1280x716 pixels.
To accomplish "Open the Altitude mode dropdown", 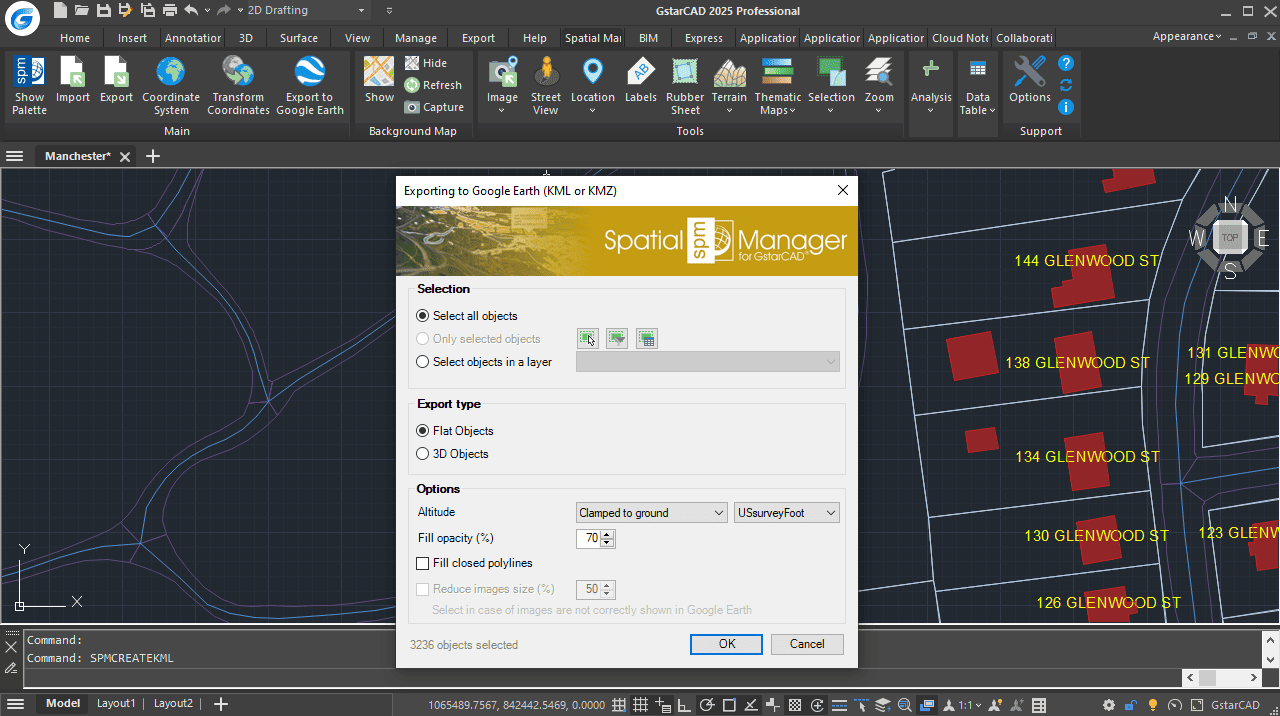I will click(x=652, y=513).
